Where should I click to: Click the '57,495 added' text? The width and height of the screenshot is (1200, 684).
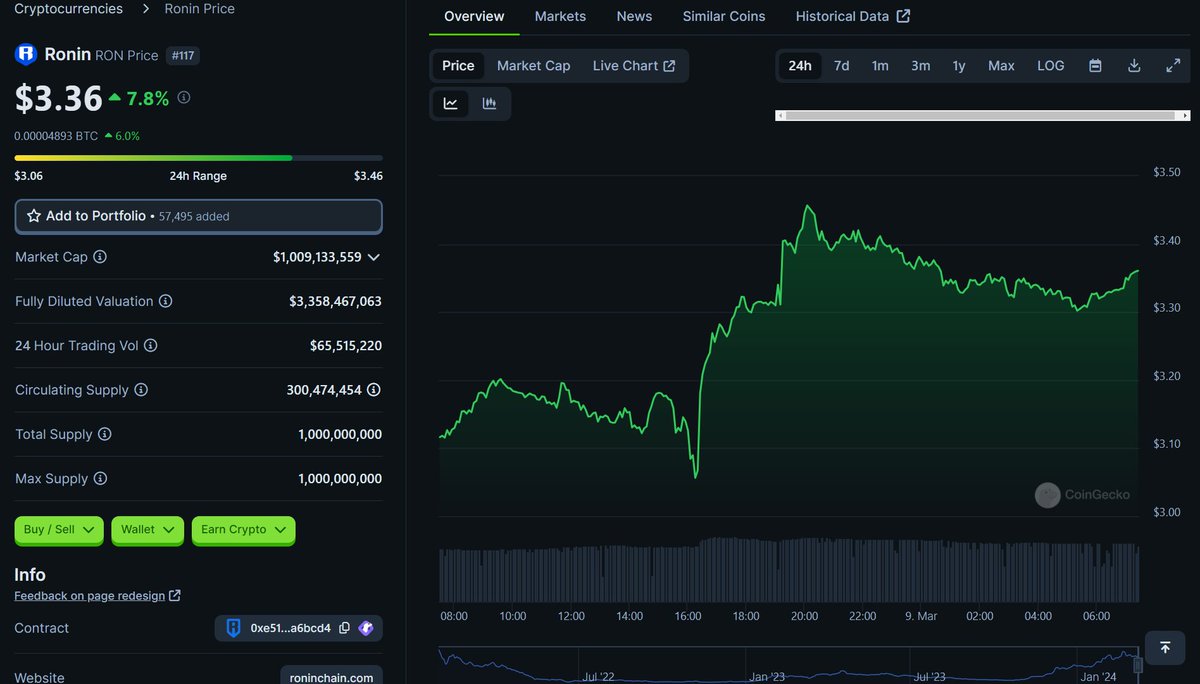(x=194, y=216)
